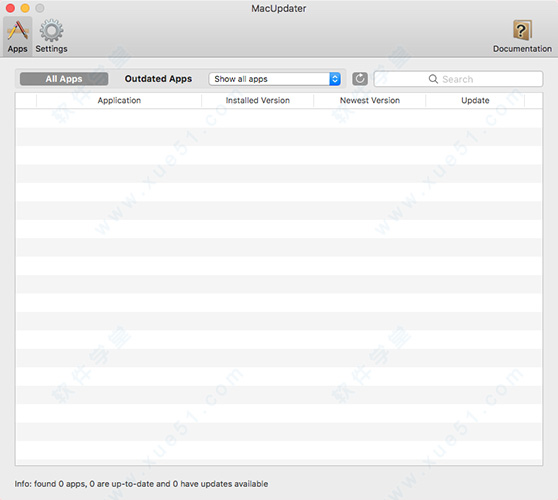Open the Apps toolbar section
The height and width of the screenshot is (500, 558).
17,36
